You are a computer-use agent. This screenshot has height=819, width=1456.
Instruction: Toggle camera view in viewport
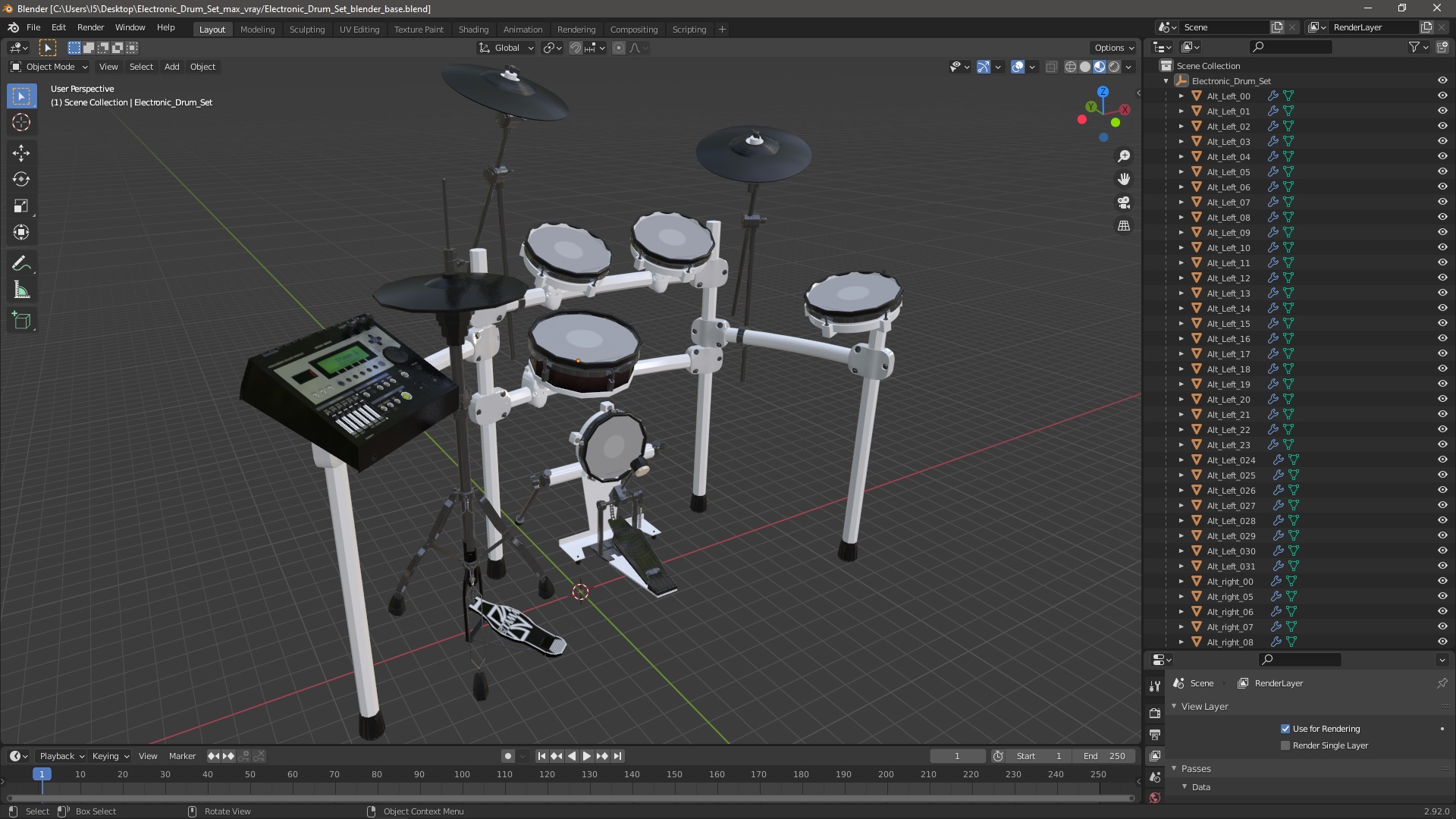pyautogui.click(x=1124, y=202)
